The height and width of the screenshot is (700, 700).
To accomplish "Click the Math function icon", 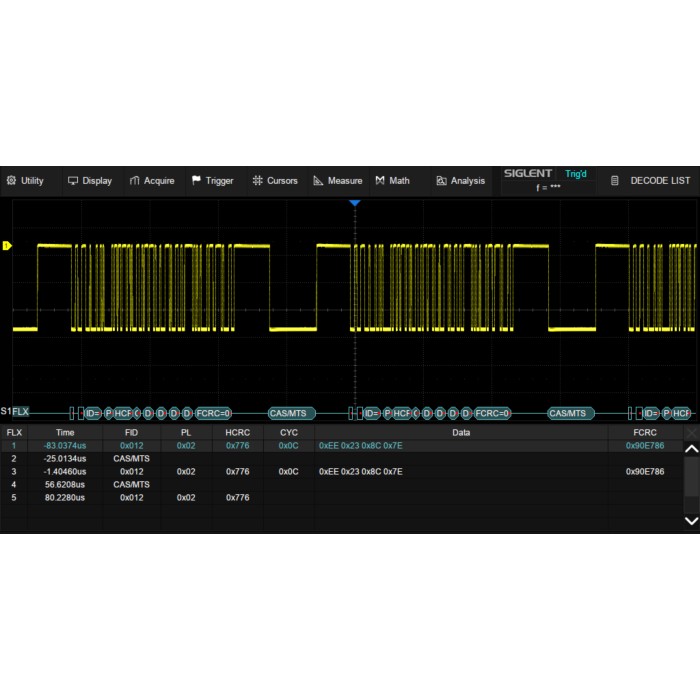I will [x=380, y=181].
